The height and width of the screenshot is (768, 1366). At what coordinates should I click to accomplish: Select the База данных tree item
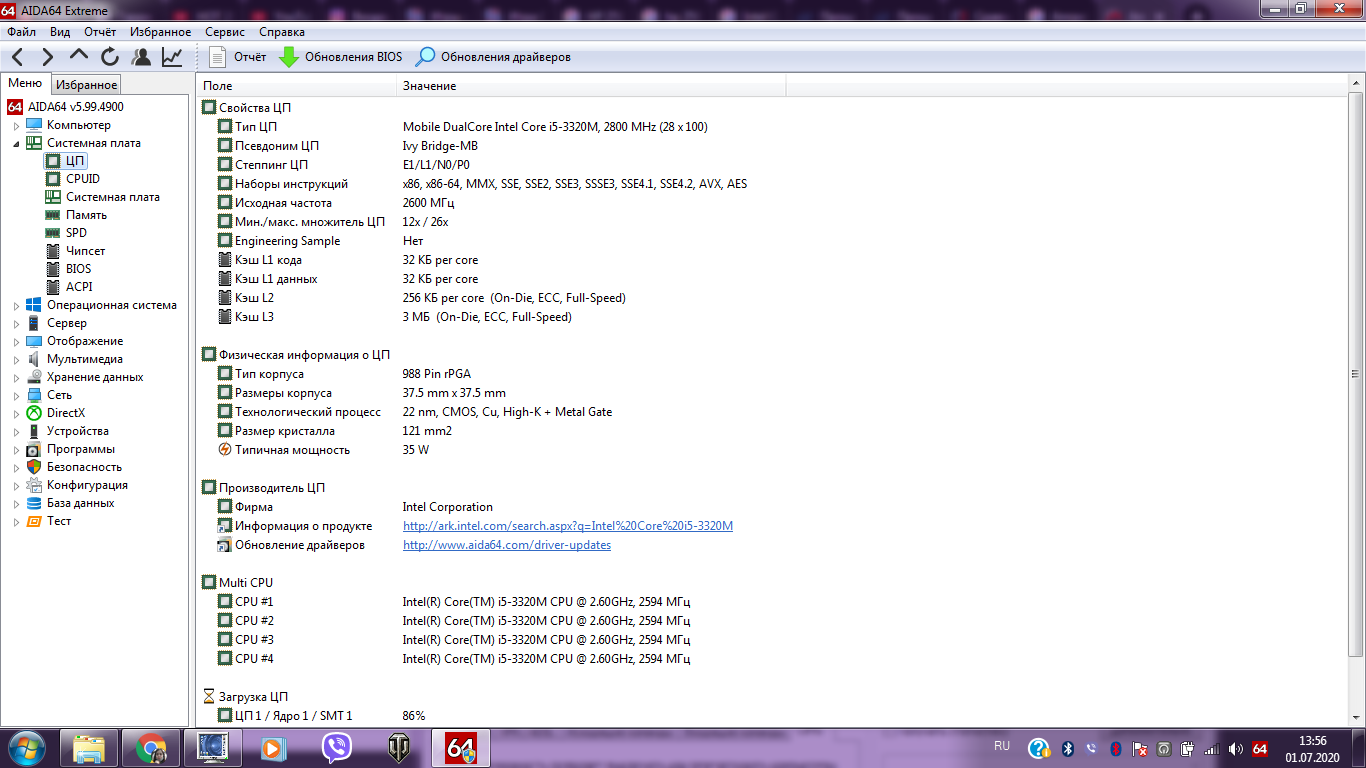pos(81,503)
